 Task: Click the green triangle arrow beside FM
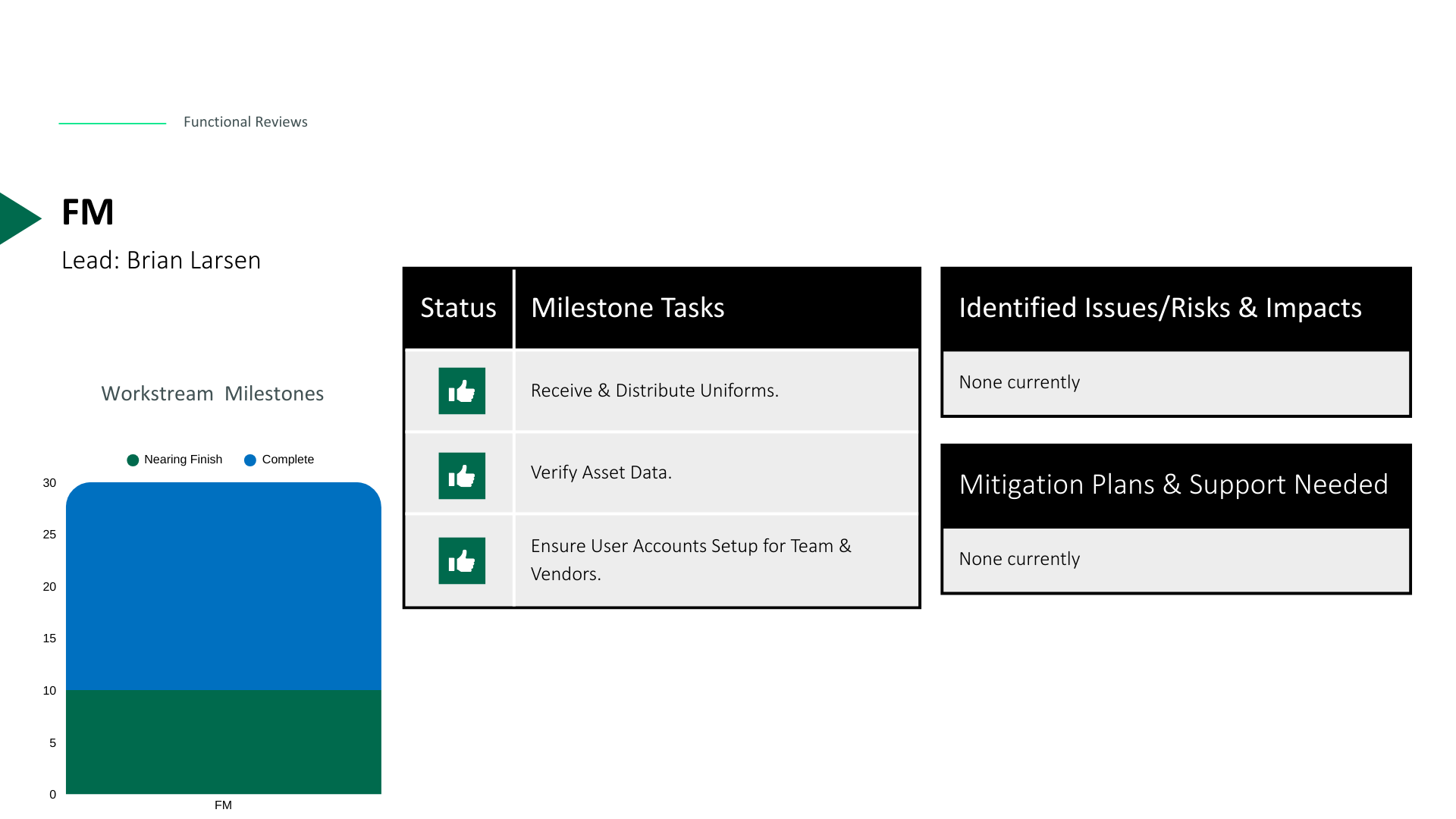coord(17,218)
